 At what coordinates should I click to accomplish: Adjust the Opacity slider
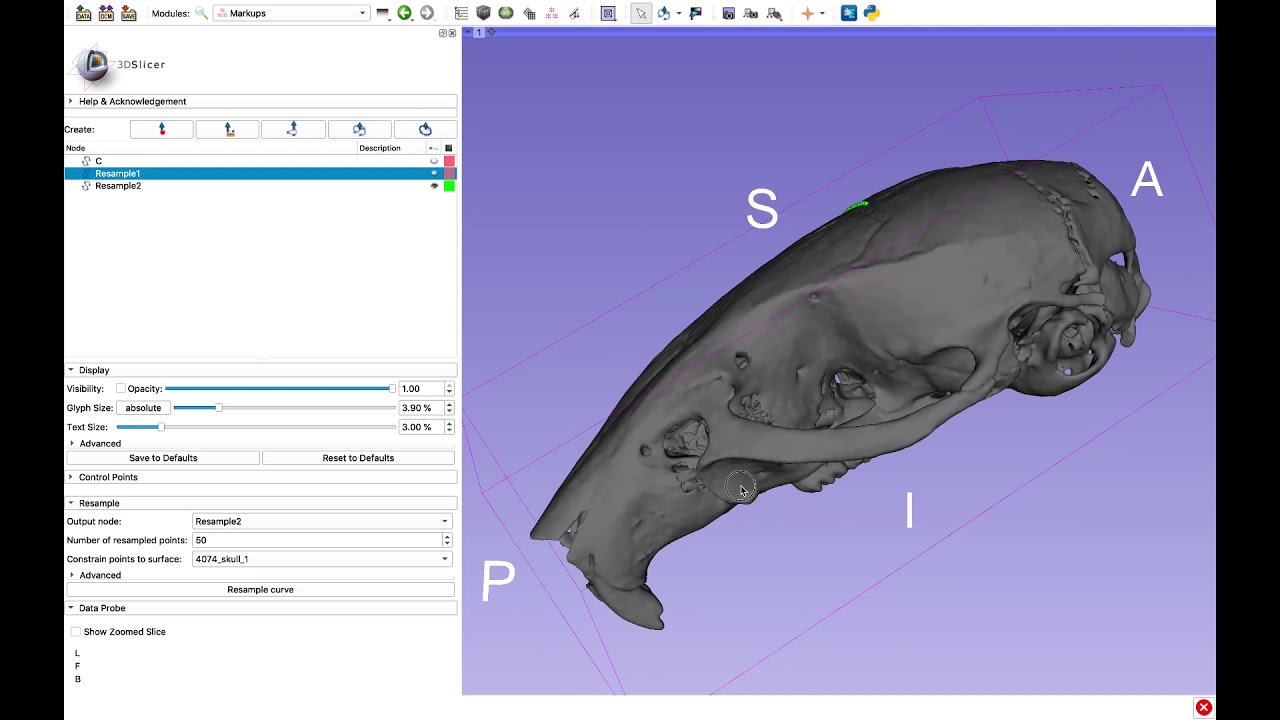point(280,389)
